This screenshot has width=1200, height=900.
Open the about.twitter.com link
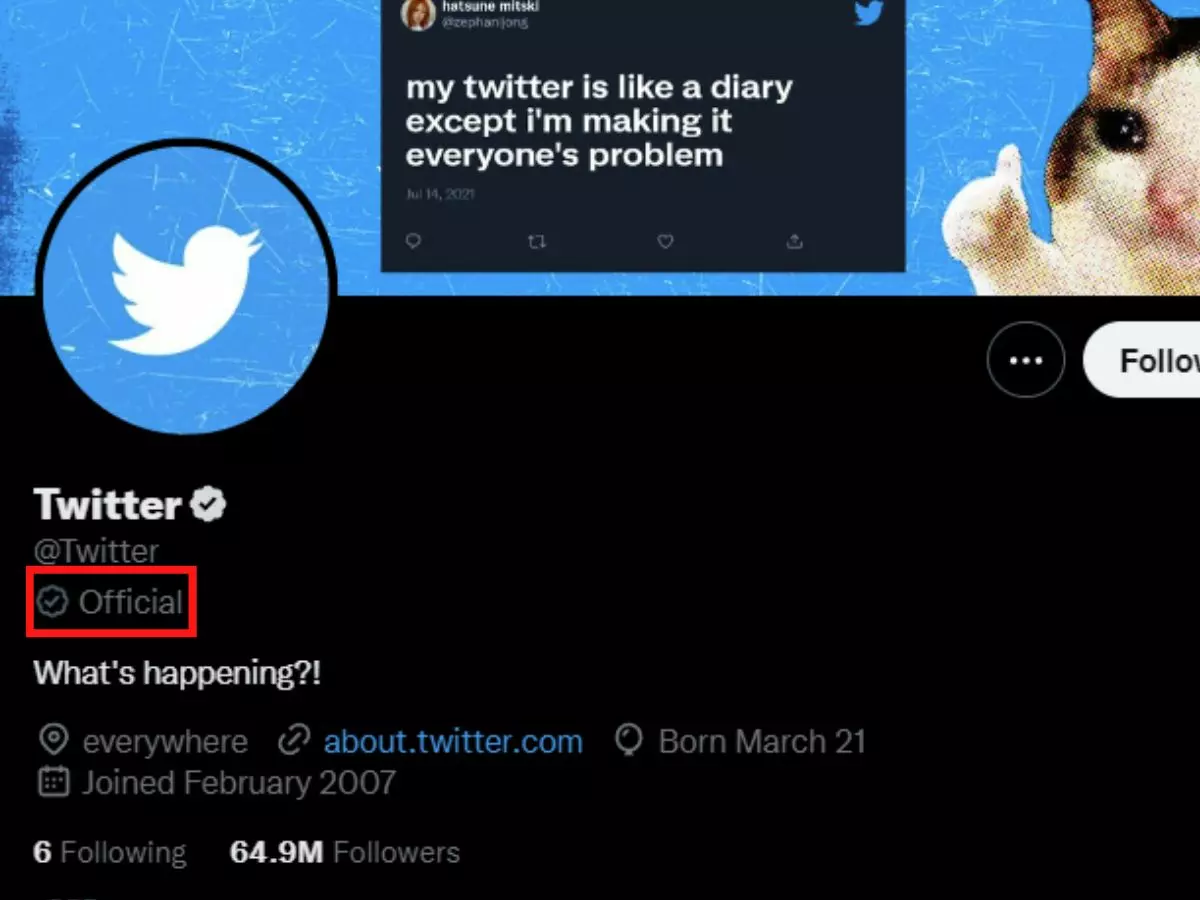click(x=453, y=741)
